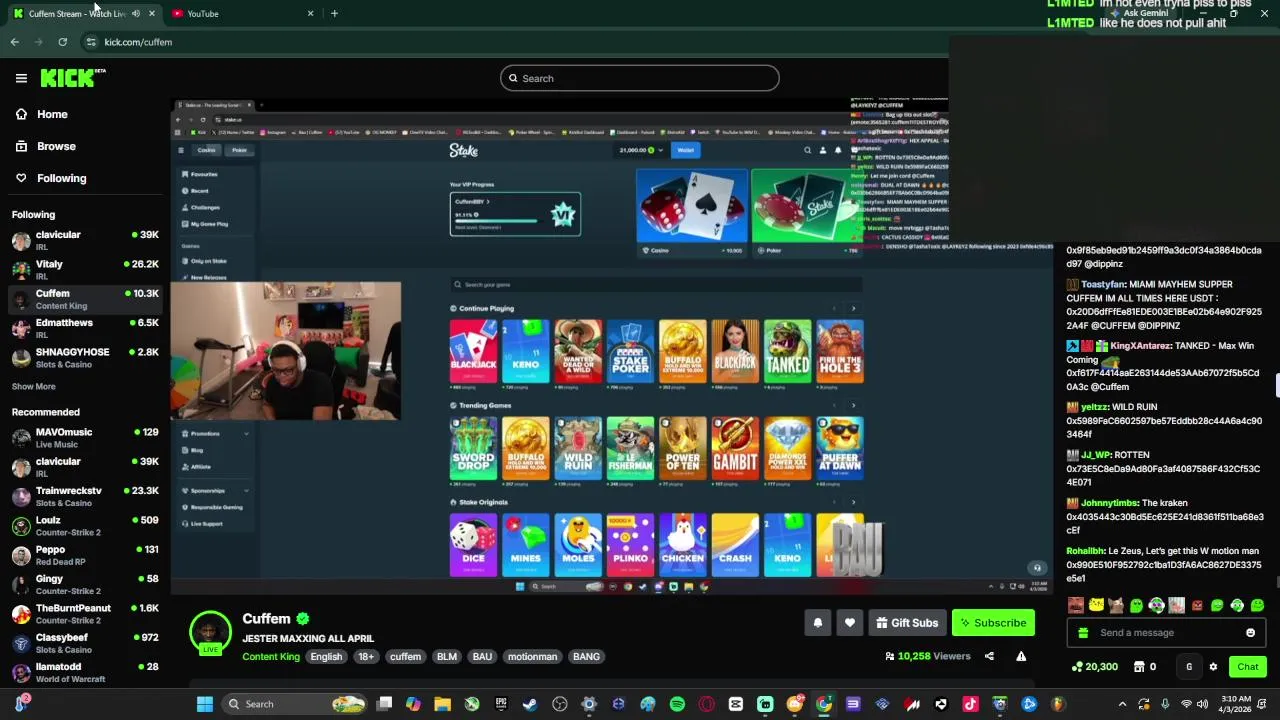1280x720 pixels.
Task: Open the Windows Start menu
Action: tap(205, 704)
